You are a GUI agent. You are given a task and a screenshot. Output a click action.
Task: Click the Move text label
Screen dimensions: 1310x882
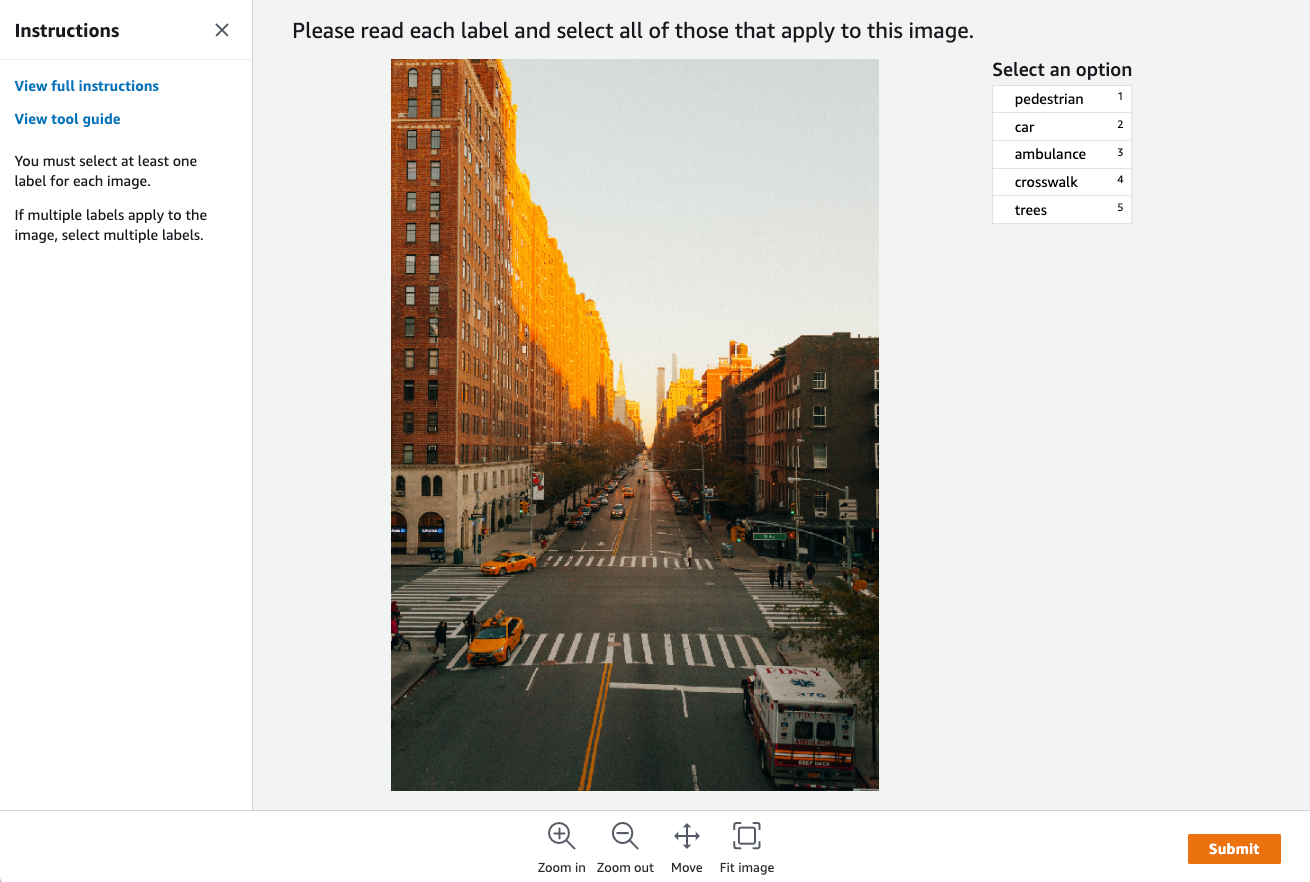click(x=687, y=868)
